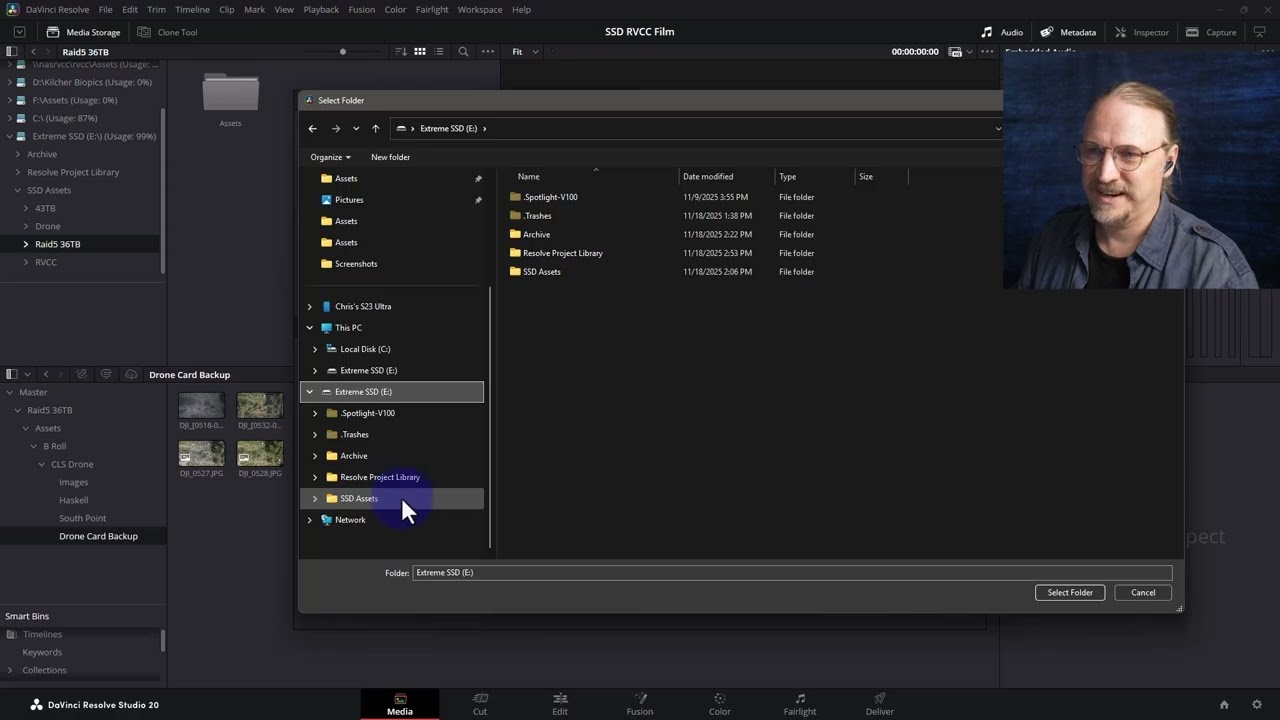Toggle the Media Storage panel button
Viewport: 1280px width, 720px height.
pos(84,32)
